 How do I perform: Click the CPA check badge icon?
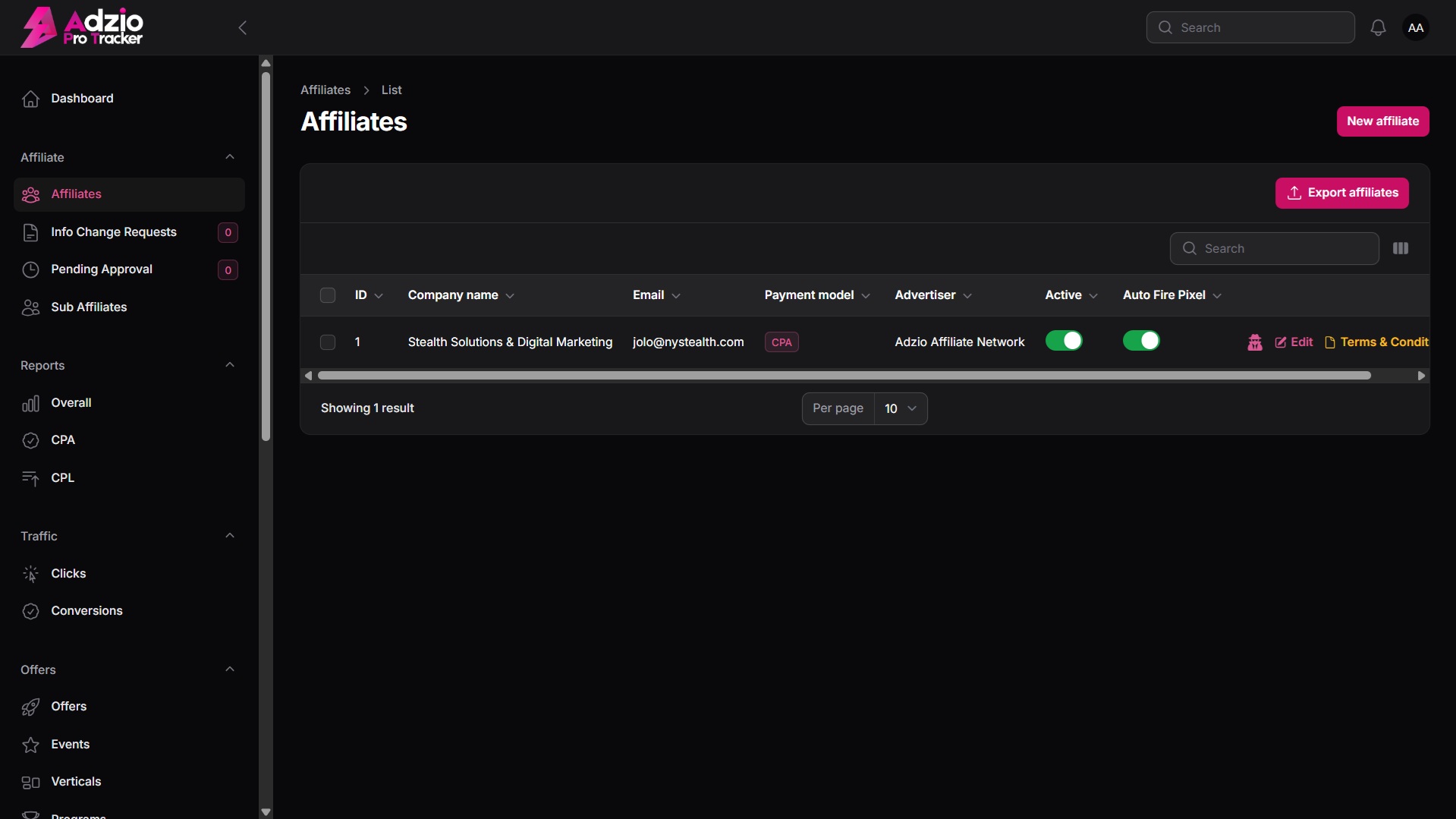[30, 440]
